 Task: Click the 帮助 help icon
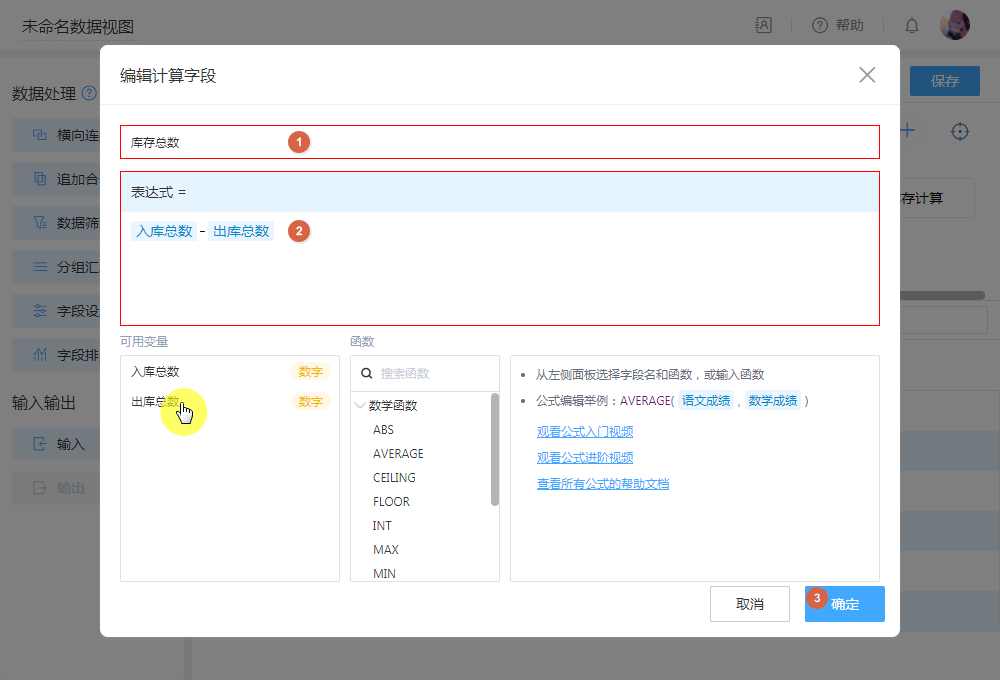point(820,26)
